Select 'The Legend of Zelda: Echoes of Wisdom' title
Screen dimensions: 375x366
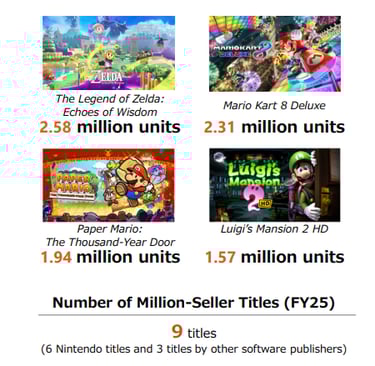(x=110, y=105)
